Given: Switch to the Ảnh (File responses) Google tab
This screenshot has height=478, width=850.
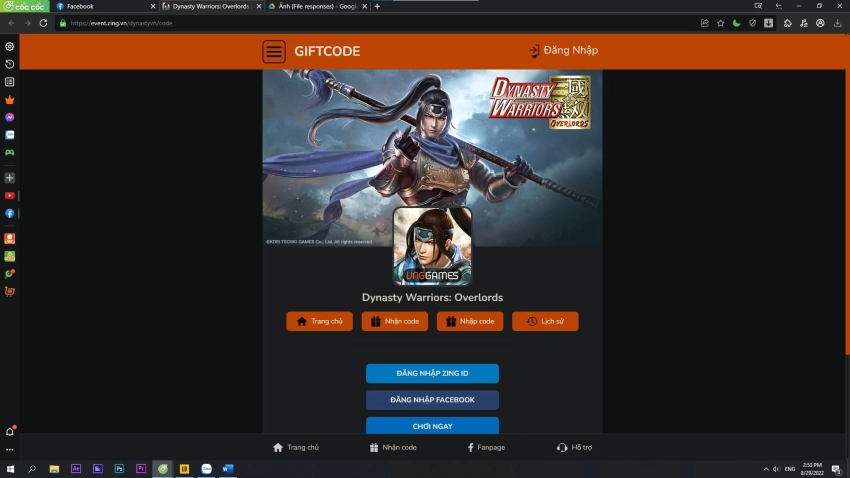Looking at the screenshot, I should pos(318,7).
